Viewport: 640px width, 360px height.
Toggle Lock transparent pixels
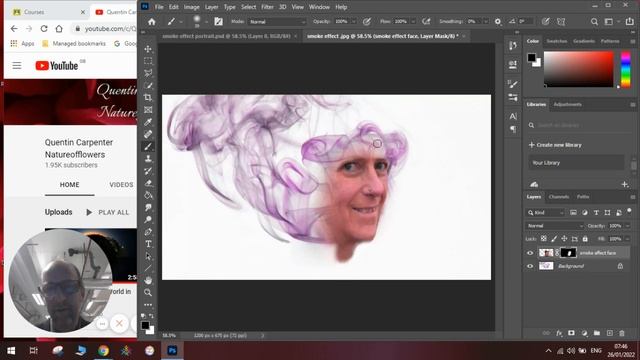click(x=544, y=239)
